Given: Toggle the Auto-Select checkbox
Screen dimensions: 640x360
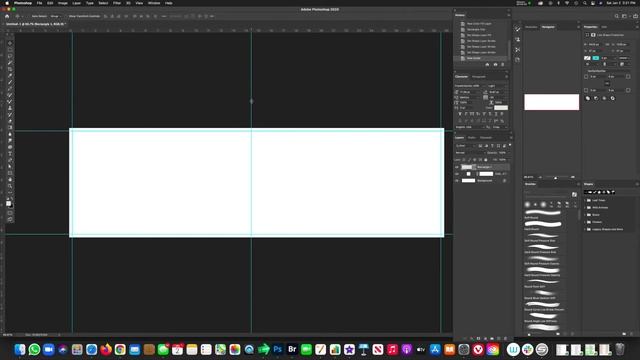Looking at the screenshot, I should [x=29, y=16].
